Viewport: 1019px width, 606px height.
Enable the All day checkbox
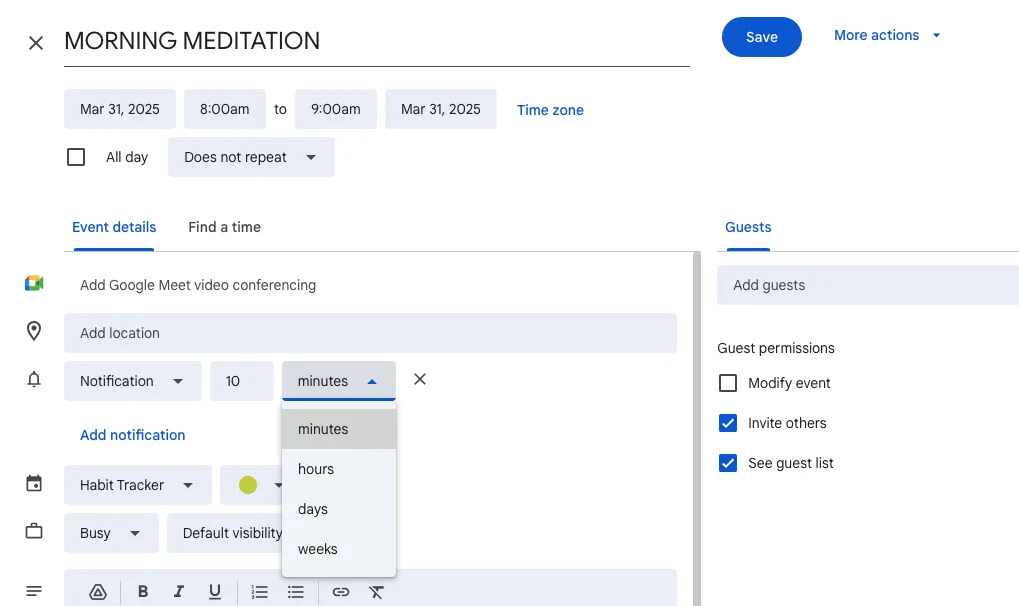(x=76, y=157)
